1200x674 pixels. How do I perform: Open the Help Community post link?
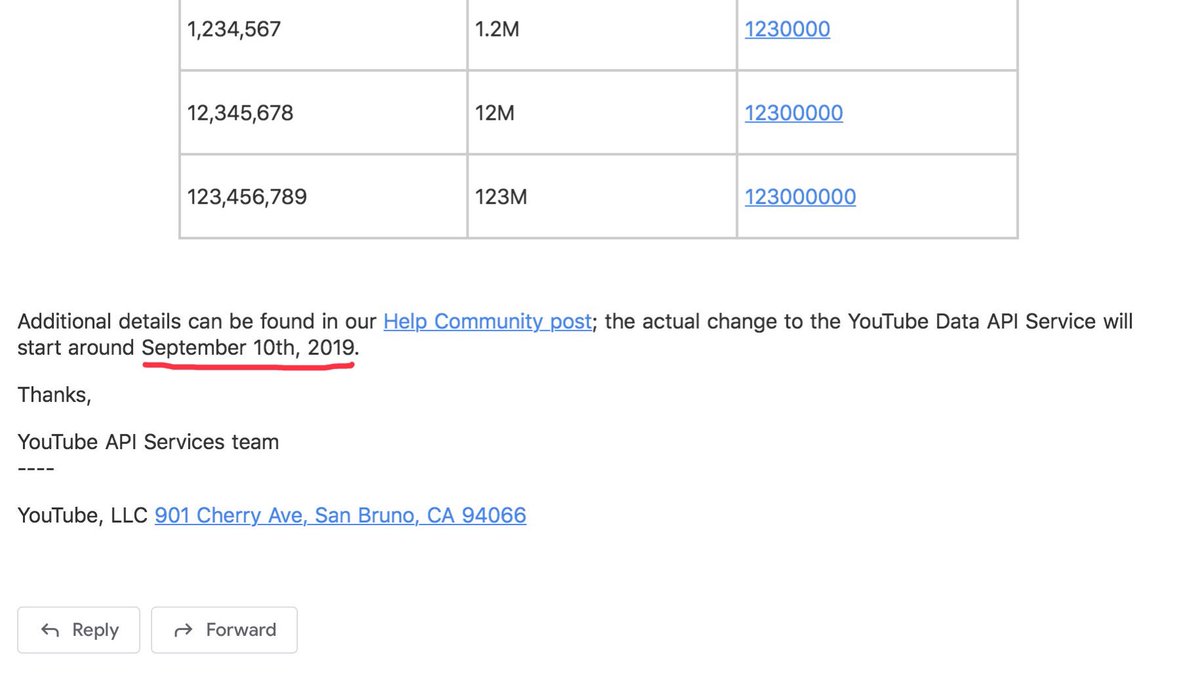tap(487, 322)
